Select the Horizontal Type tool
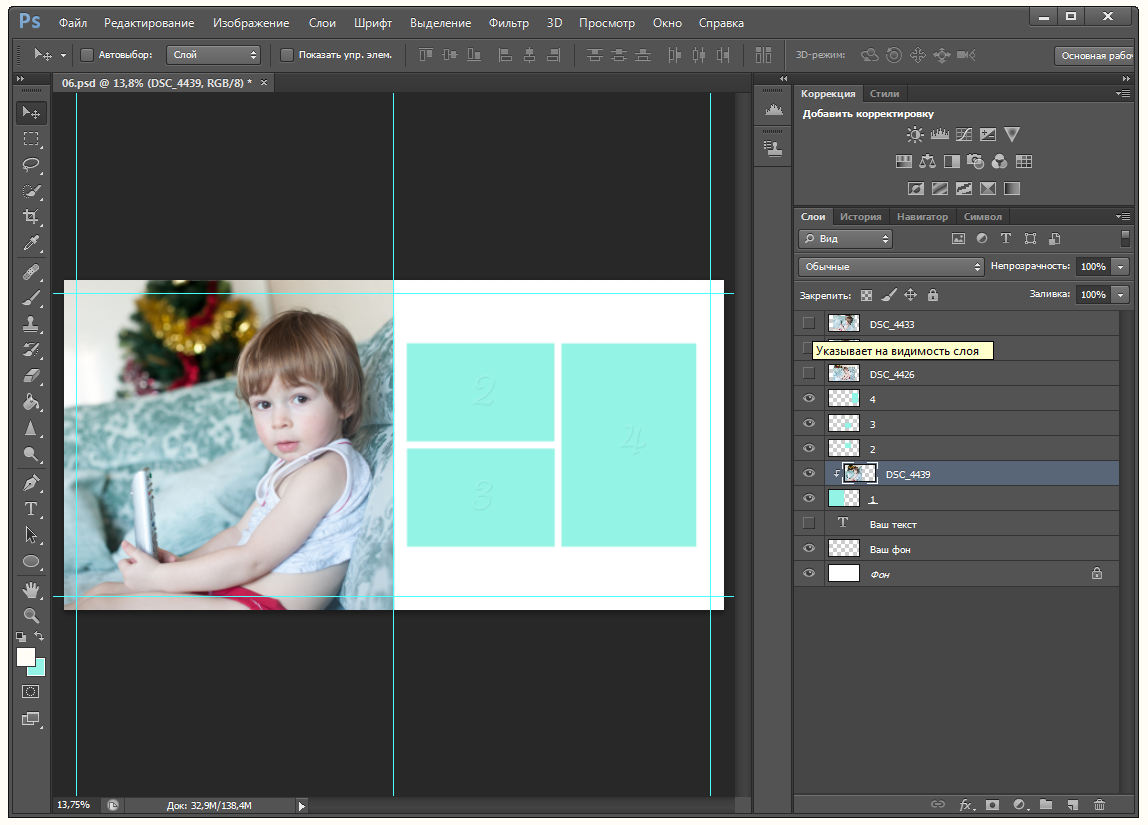This screenshot has width=1148, height=825. point(31,509)
